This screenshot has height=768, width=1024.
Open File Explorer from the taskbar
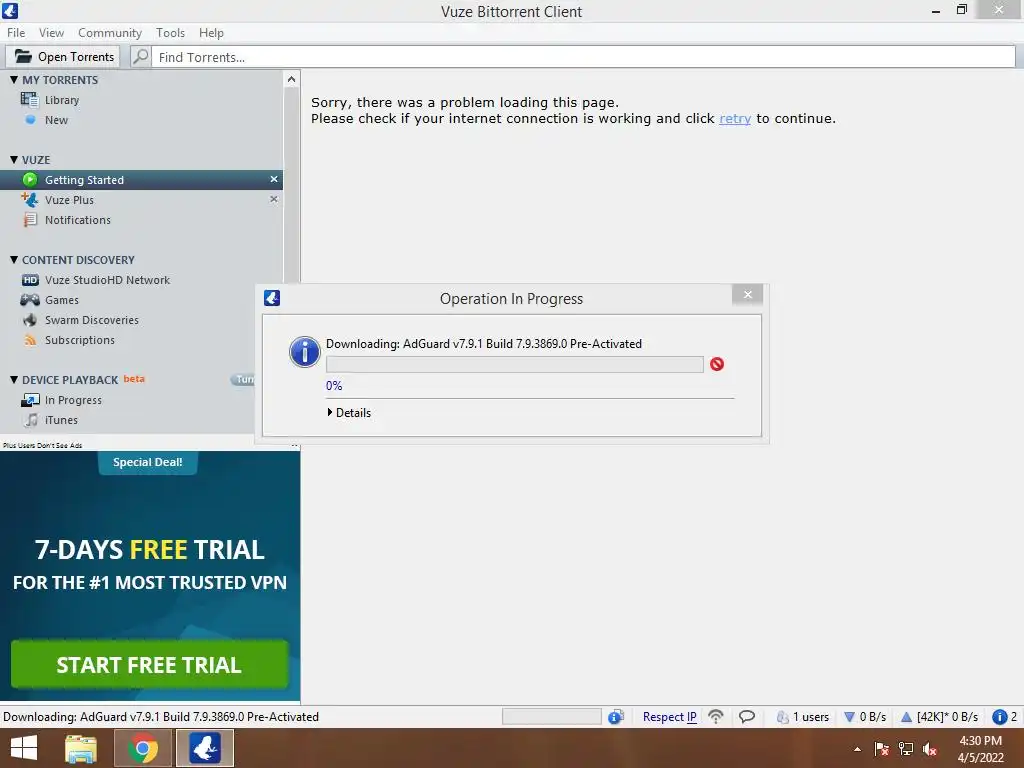[81, 748]
